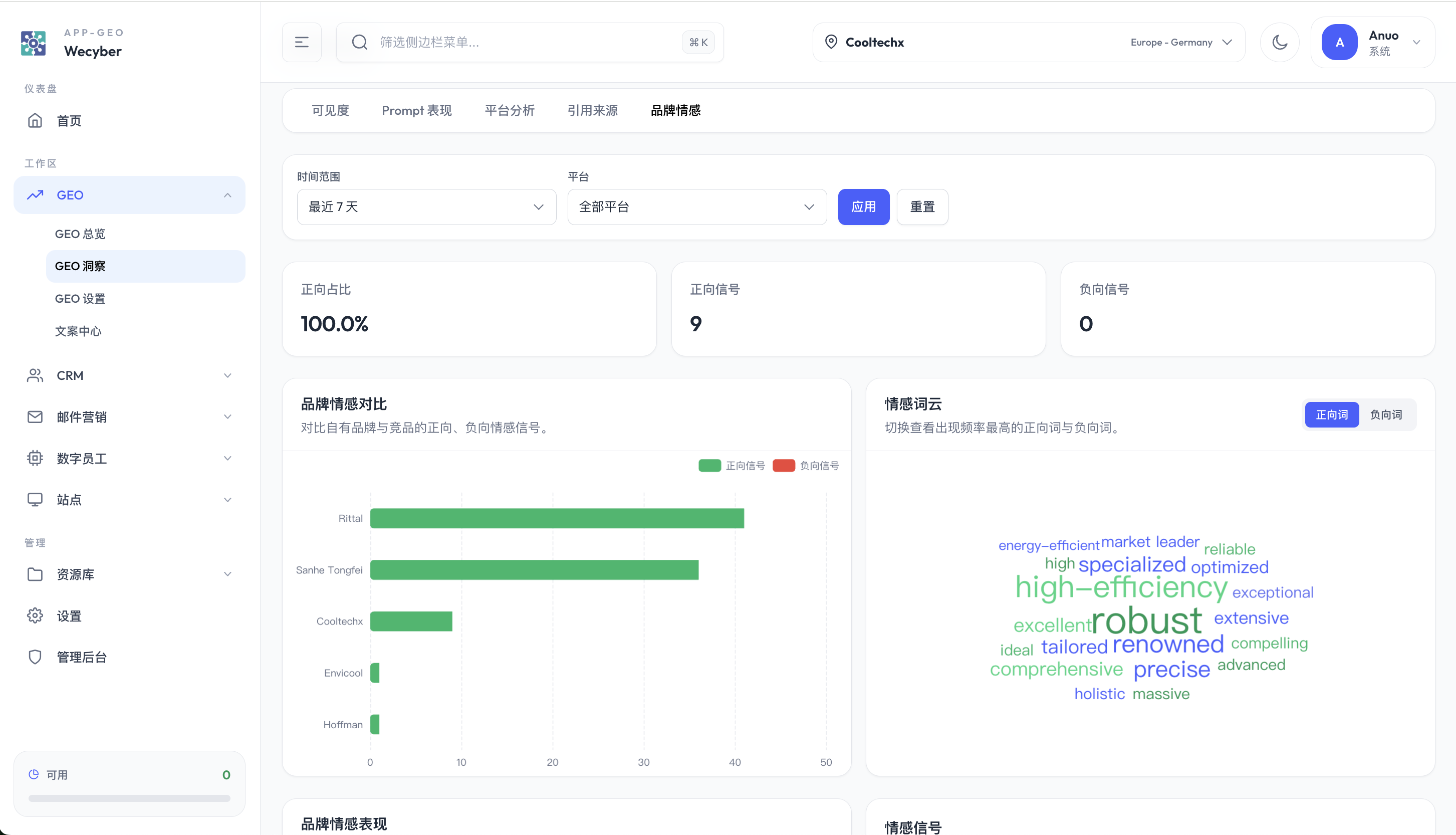The image size is (1456, 835).
Task: Switch the word cloud to 负向词
Action: click(x=1385, y=414)
